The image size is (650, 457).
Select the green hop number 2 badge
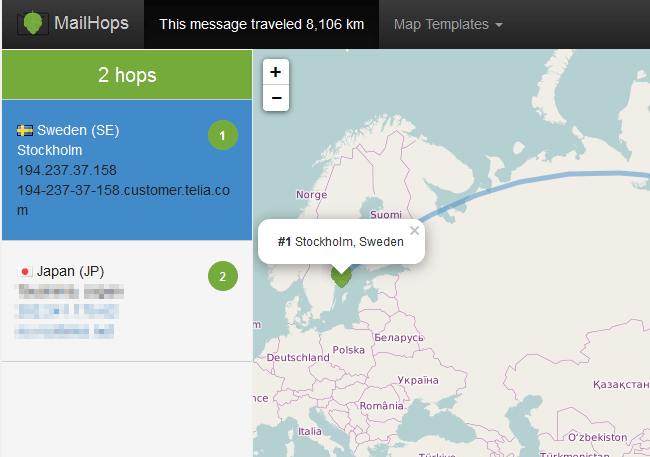point(222,276)
